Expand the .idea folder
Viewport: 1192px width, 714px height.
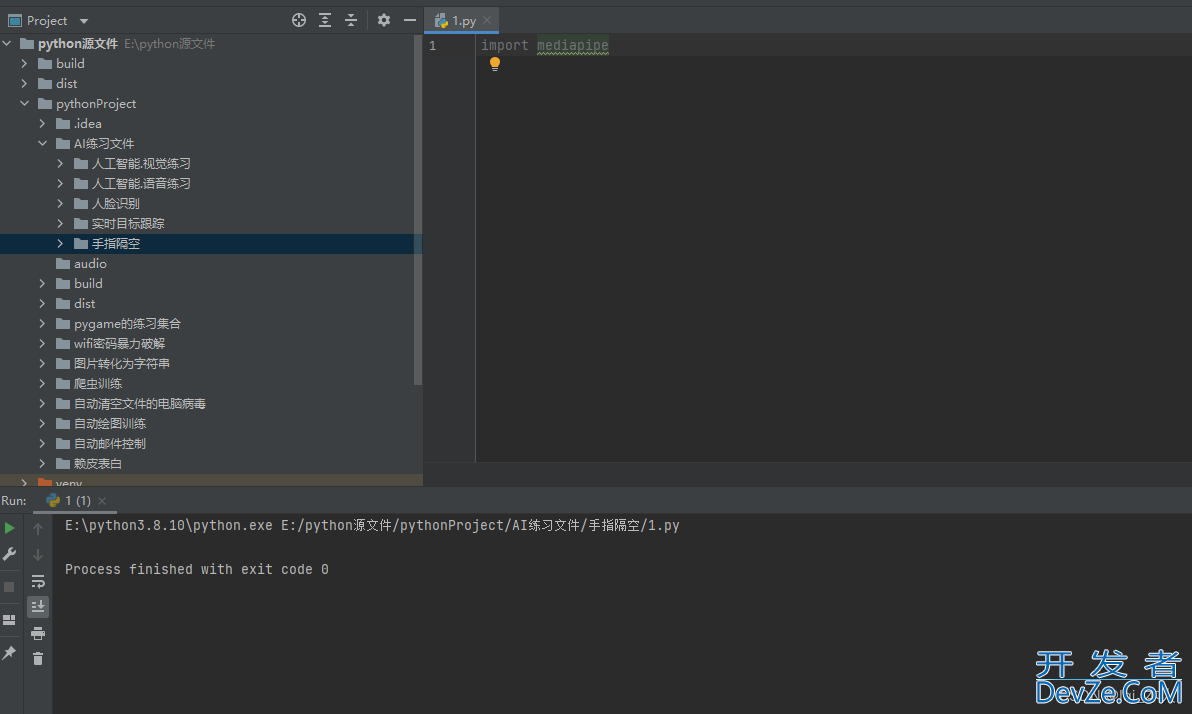(x=43, y=123)
